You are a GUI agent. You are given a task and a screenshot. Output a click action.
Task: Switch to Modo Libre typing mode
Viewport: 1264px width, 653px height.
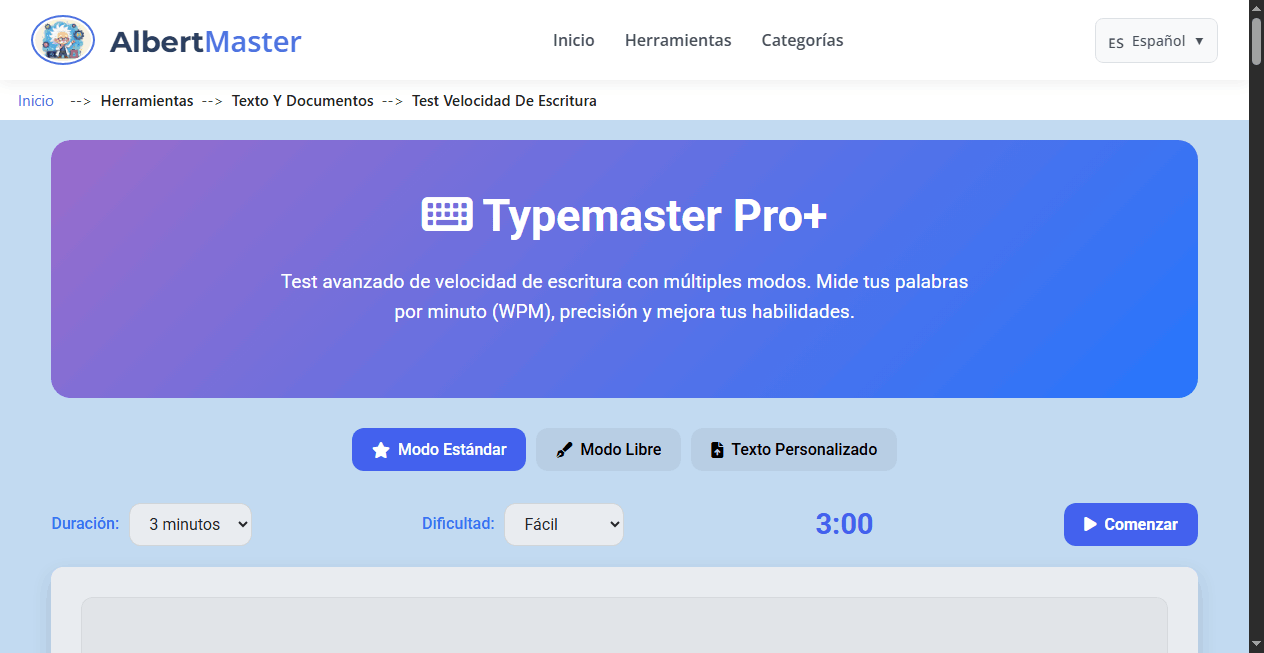click(608, 449)
